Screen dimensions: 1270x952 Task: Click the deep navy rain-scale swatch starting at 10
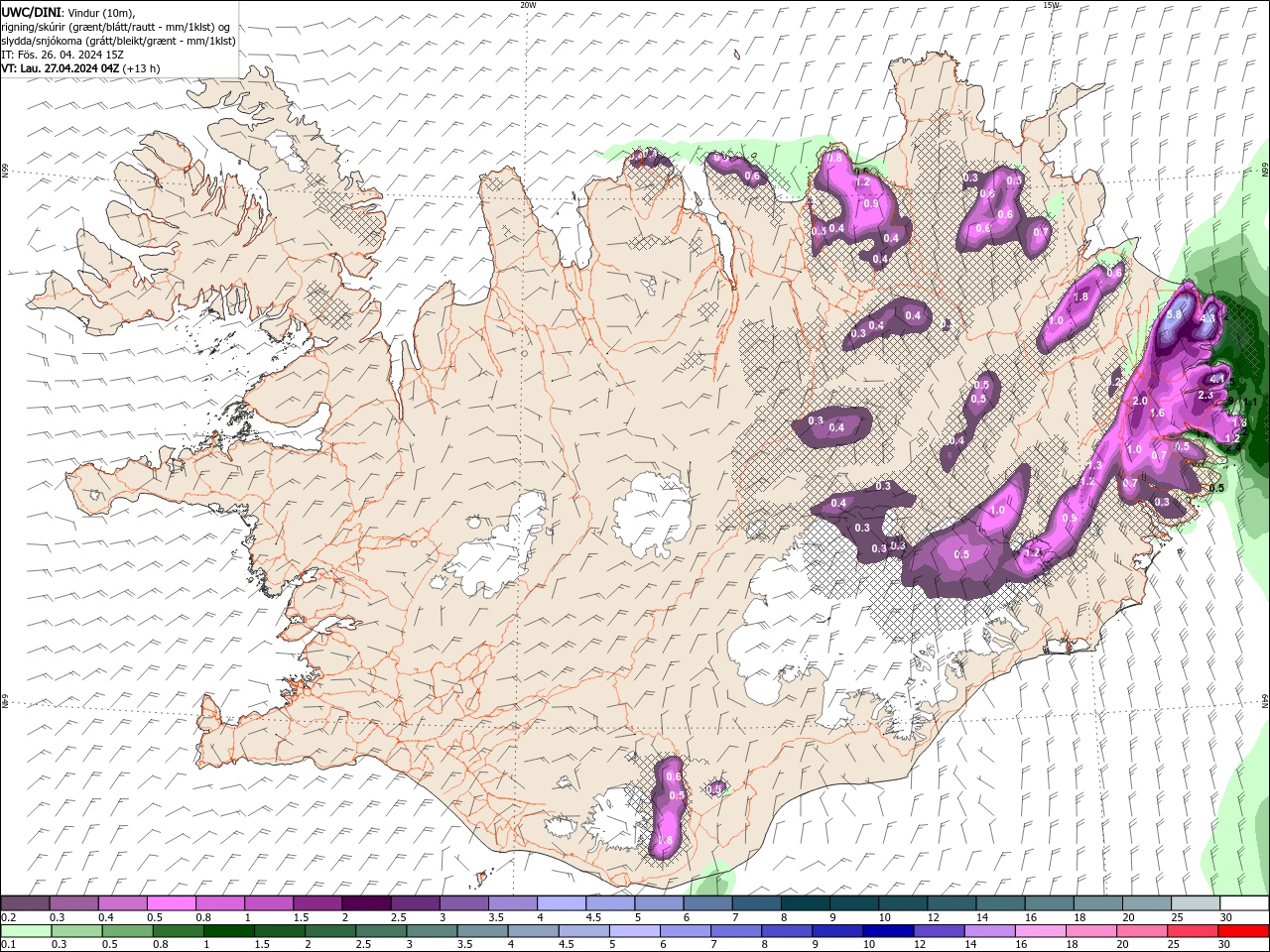(886, 931)
